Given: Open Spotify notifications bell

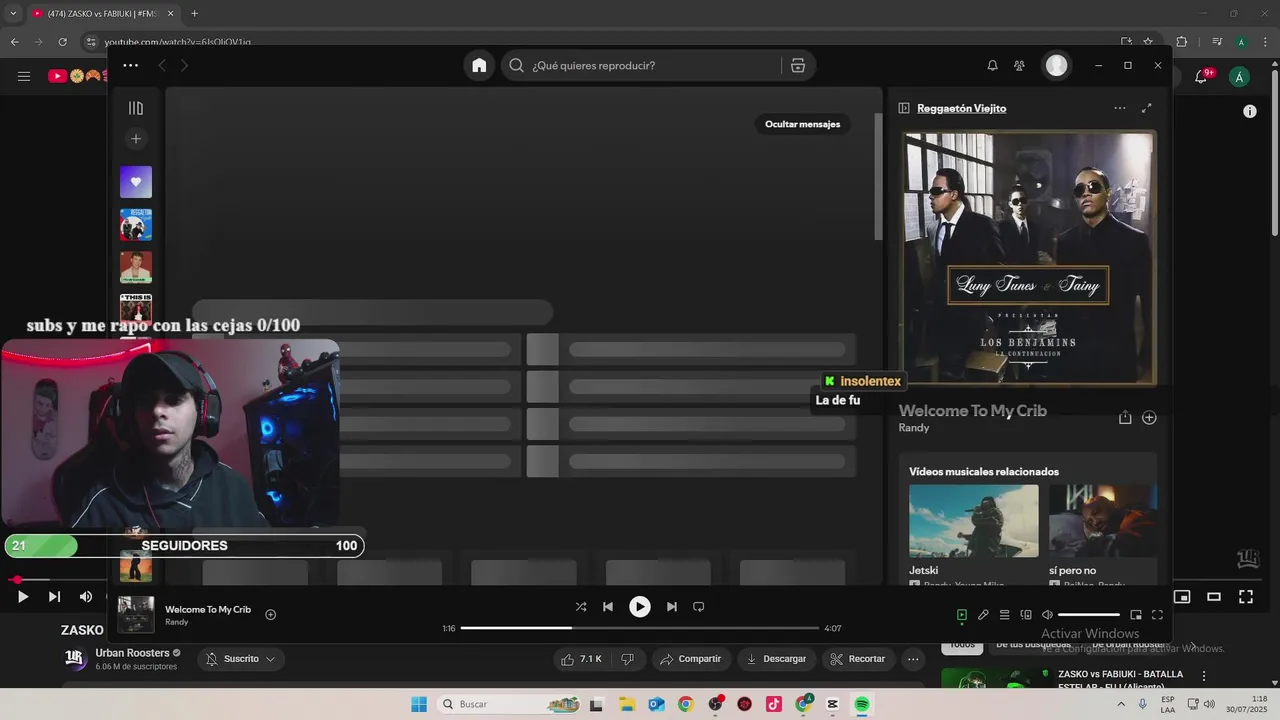Looking at the screenshot, I should [992, 65].
